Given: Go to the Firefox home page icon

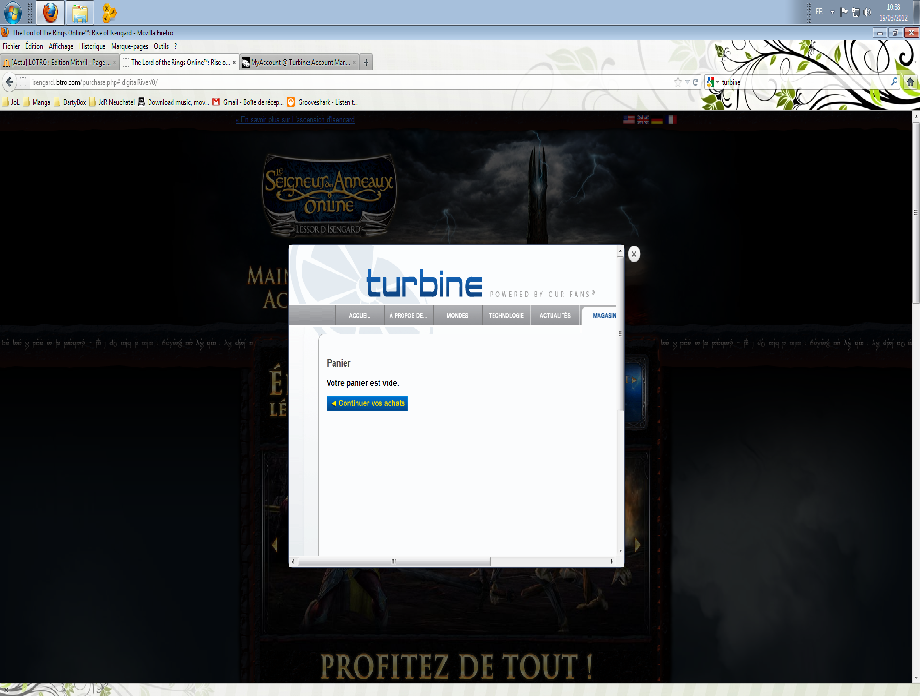Looking at the screenshot, I should (910, 82).
